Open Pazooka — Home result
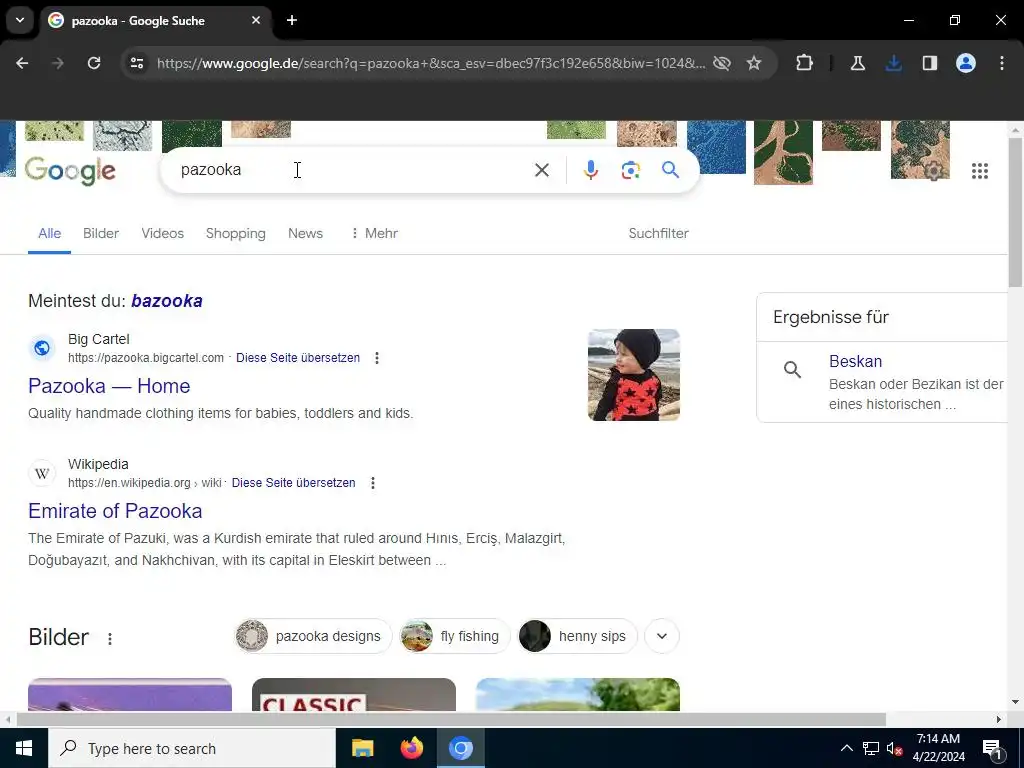1024x768 pixels. tap(109, 386)
